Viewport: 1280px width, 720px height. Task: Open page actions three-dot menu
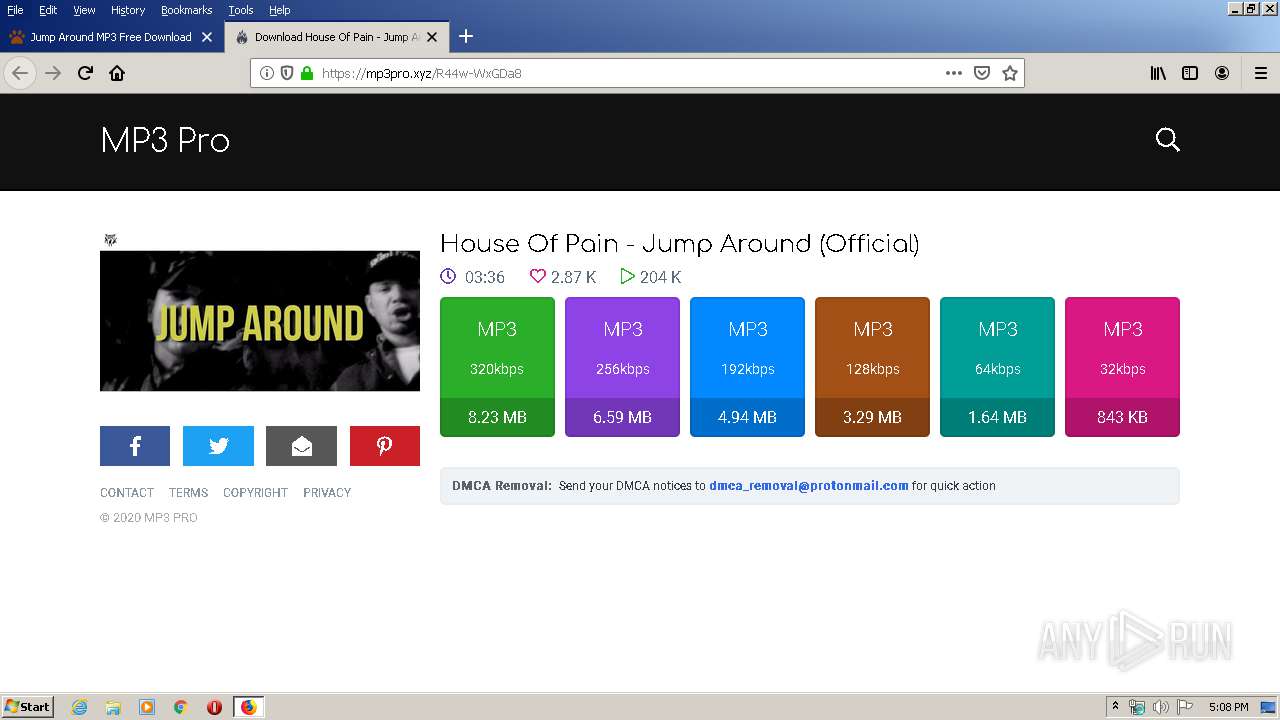coord(954,73)
